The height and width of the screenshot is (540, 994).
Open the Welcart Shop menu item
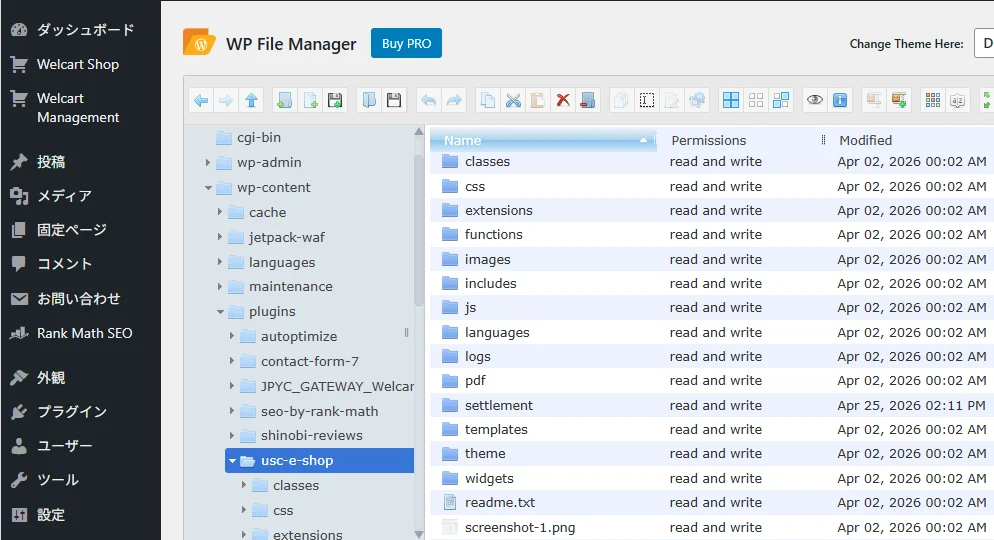click(x=81, y=64)
